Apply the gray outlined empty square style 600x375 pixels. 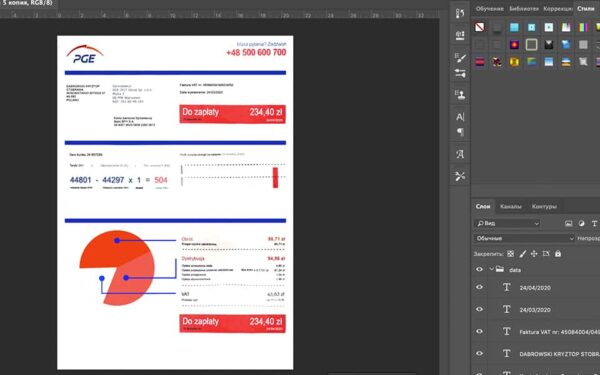coord(531,44)
